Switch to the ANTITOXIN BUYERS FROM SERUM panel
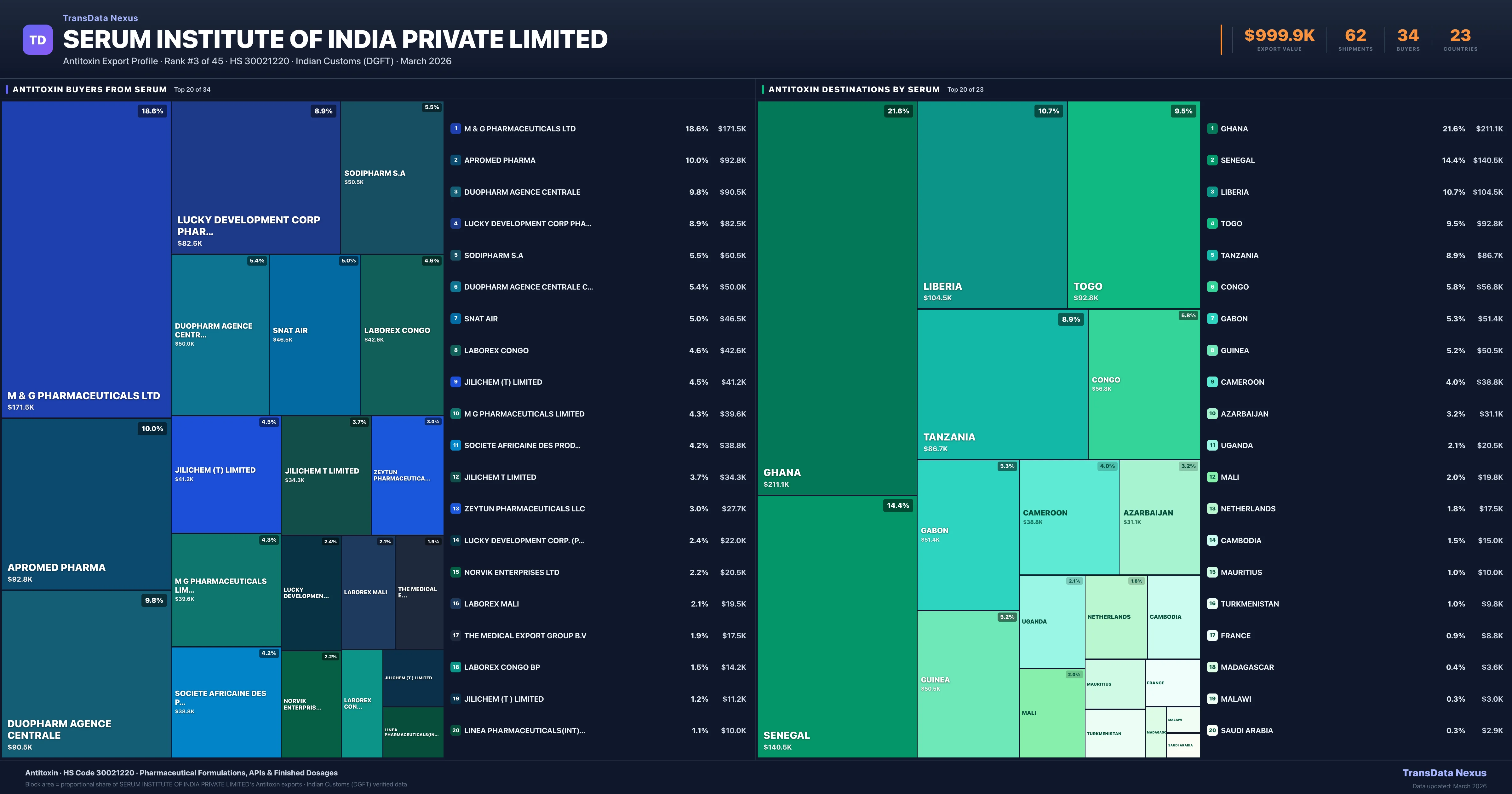The height and width of the screenshot is (794, 1512). coord(89,89)
